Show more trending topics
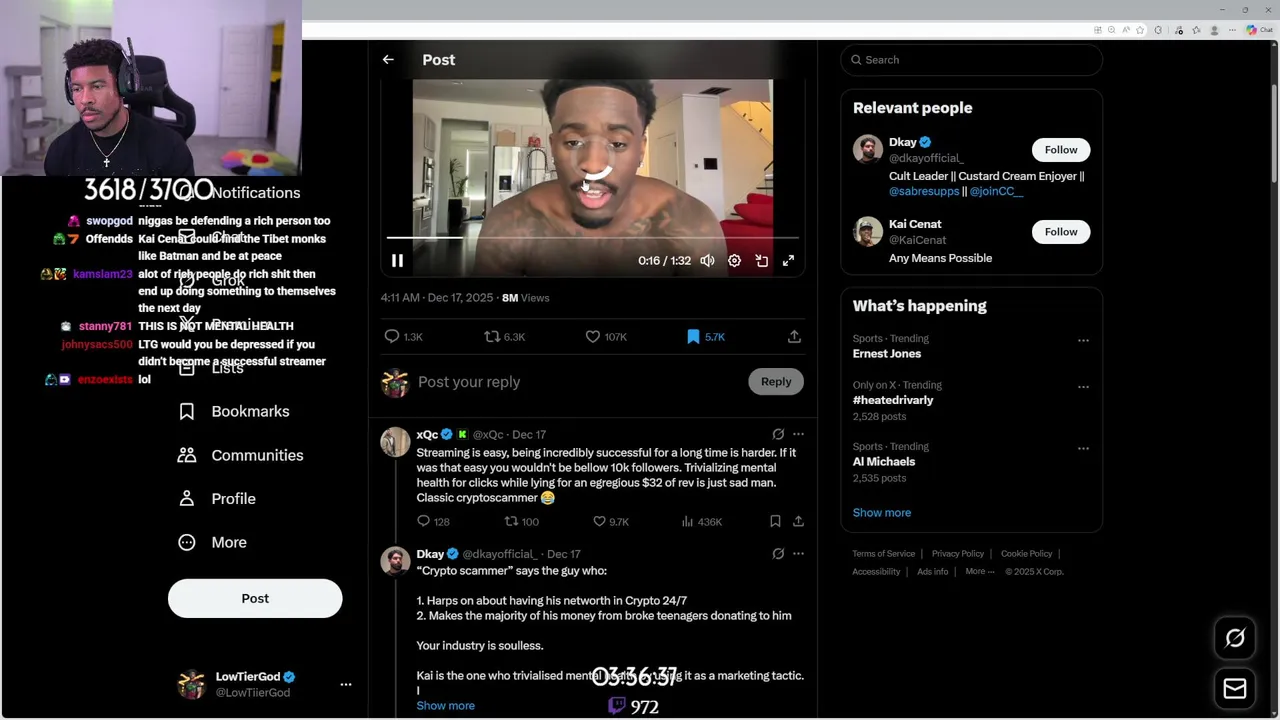Viewport: 1280px width, 720px height. point(882,513)
